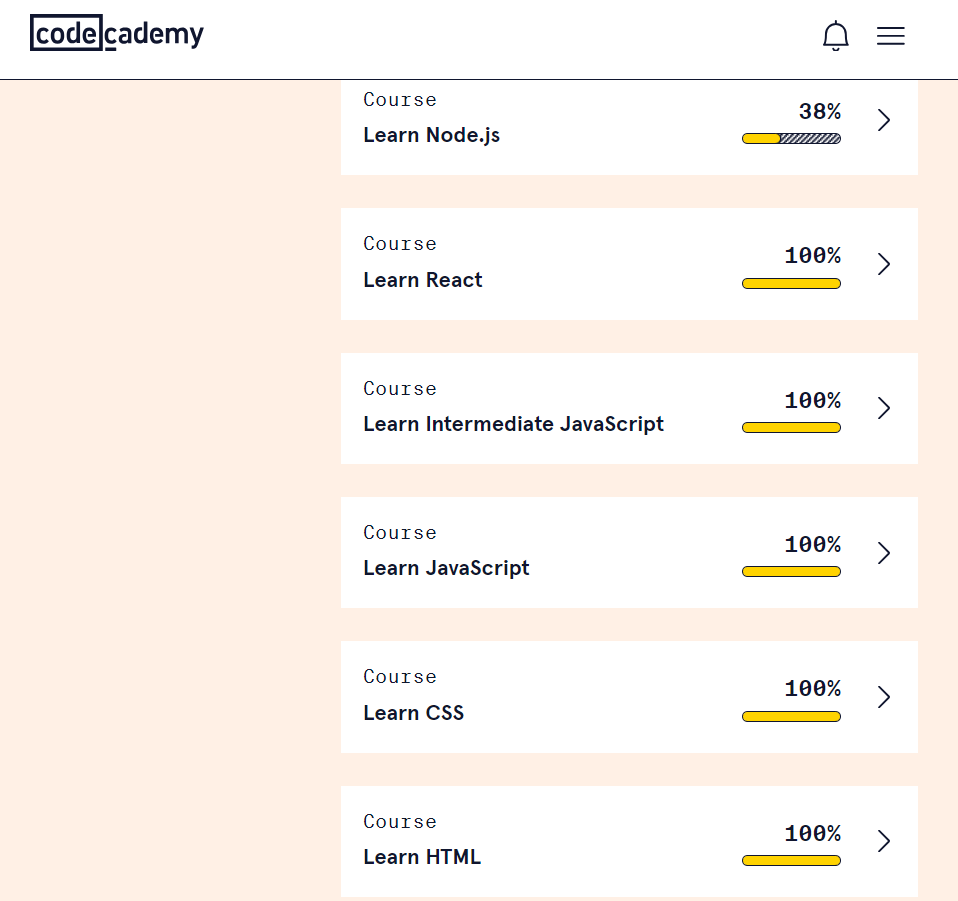Click the Learn React progress bar
This screenshot has width=958, height=901.
[x=791, y=283]
